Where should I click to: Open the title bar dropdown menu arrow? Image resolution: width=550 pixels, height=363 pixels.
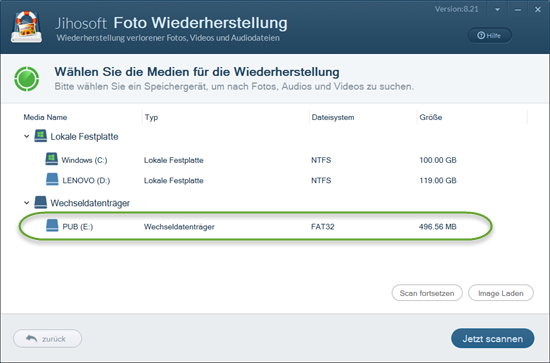[x=497, y=10]
